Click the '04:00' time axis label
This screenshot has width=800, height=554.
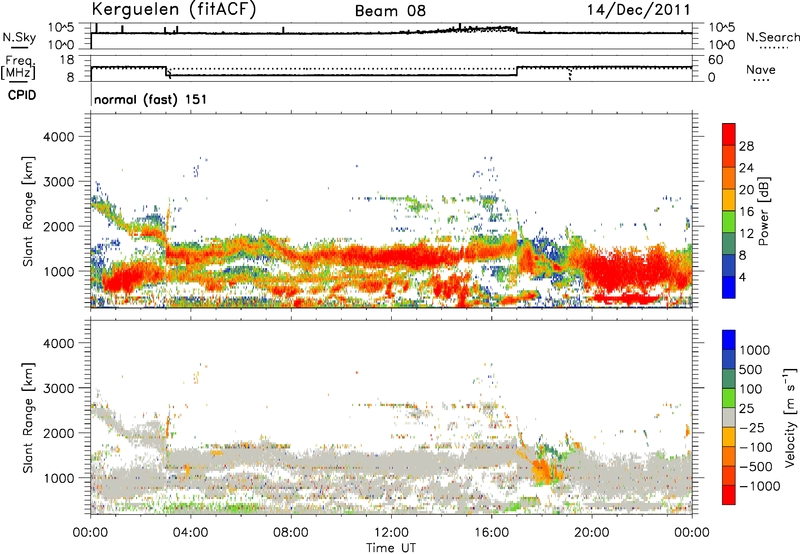pyautogui.click(x=190, y=533)
